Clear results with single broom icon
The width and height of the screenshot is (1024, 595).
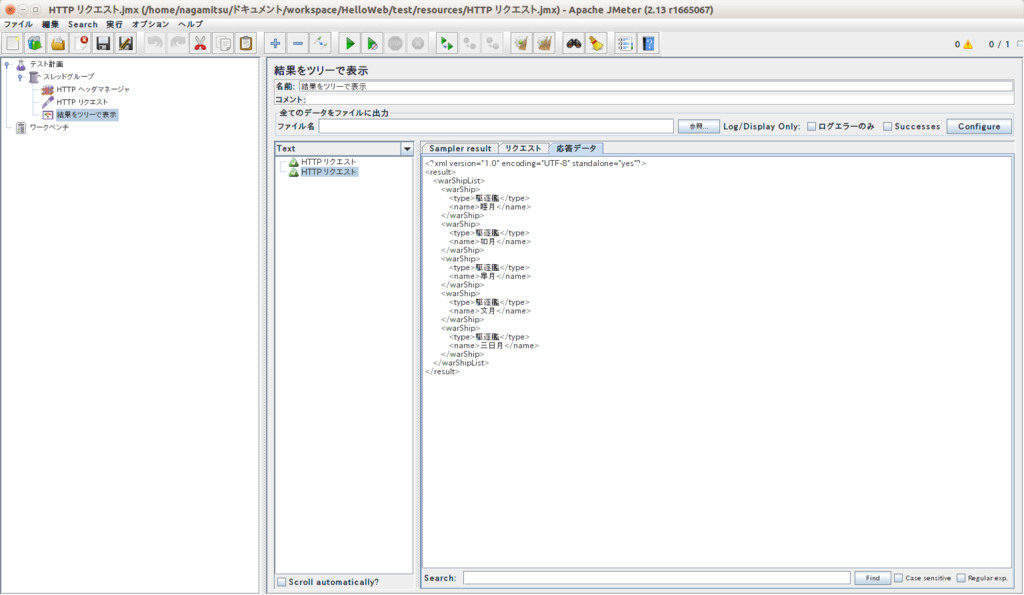pyautogui.click(x=521, y=44)
